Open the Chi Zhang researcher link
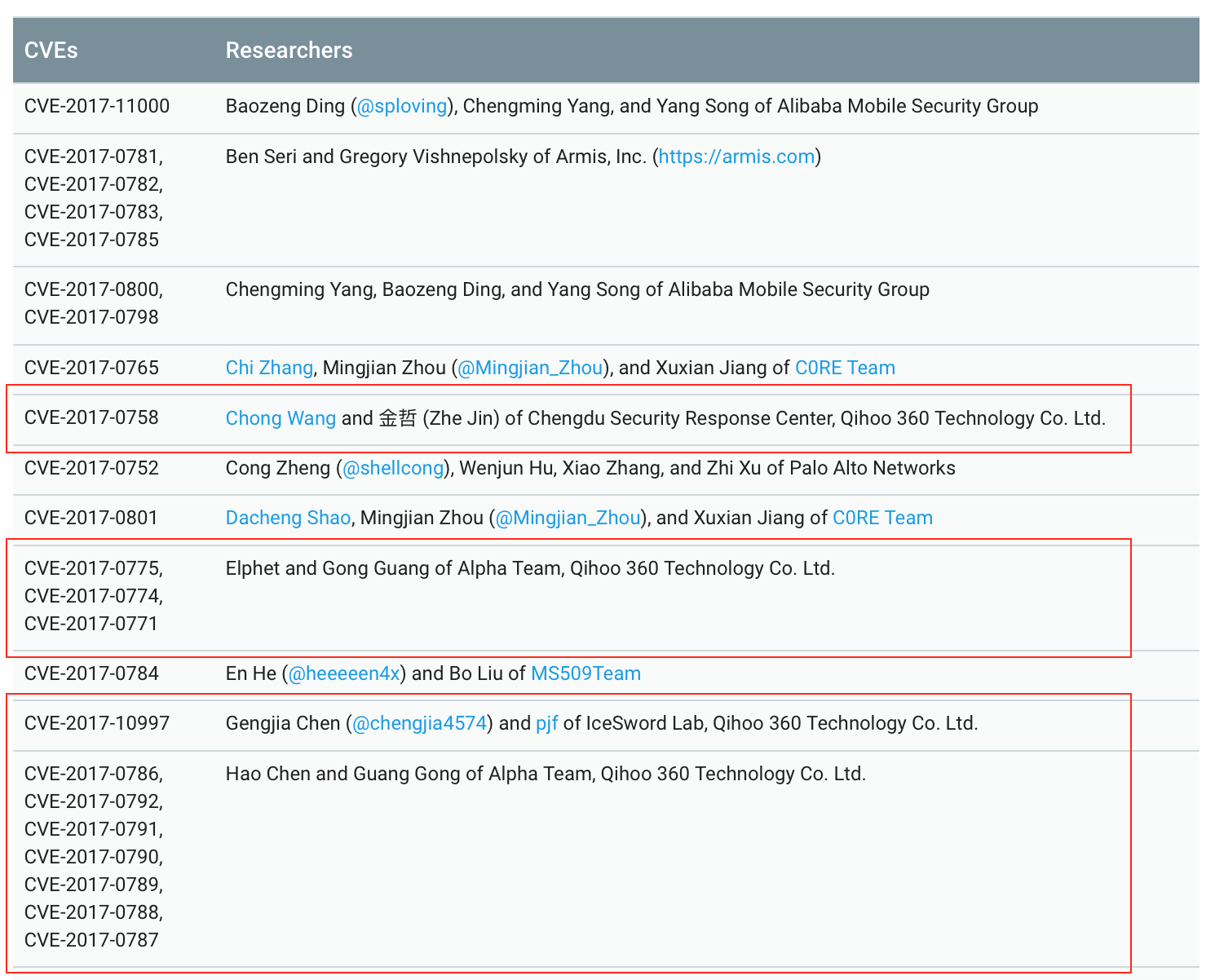 [269, 368]
